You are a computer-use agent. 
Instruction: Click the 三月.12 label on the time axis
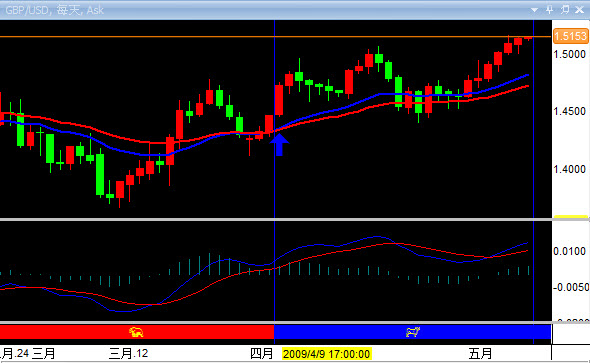click(129, 354)
